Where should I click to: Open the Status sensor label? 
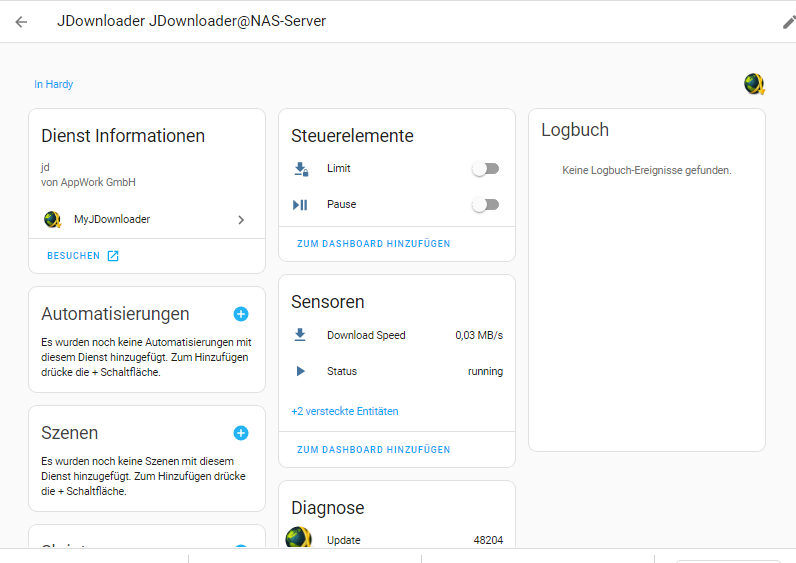342,371
